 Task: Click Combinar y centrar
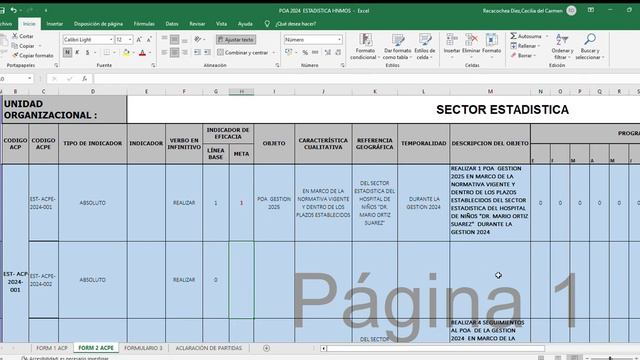(x=243, y=53)
